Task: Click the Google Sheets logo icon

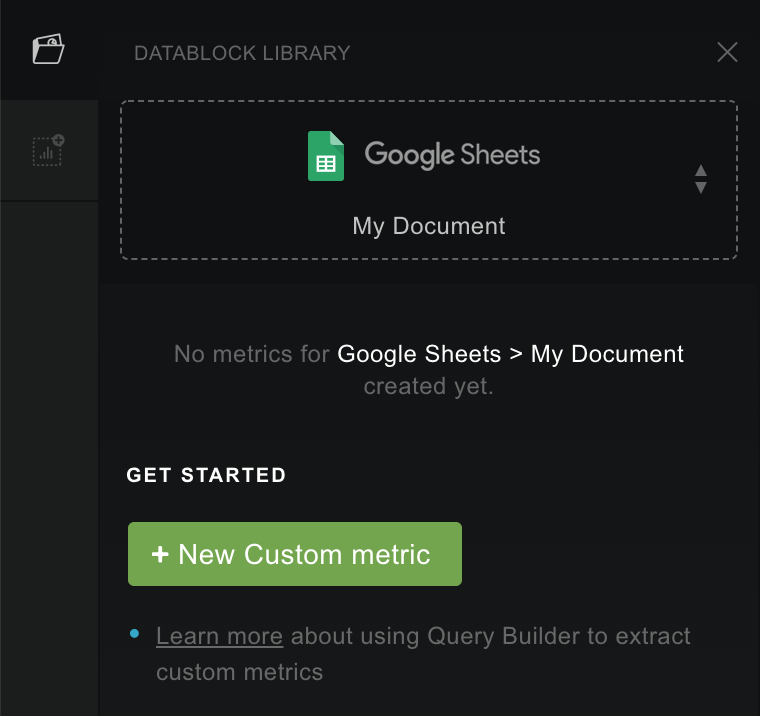Action: tap(326, 156)
